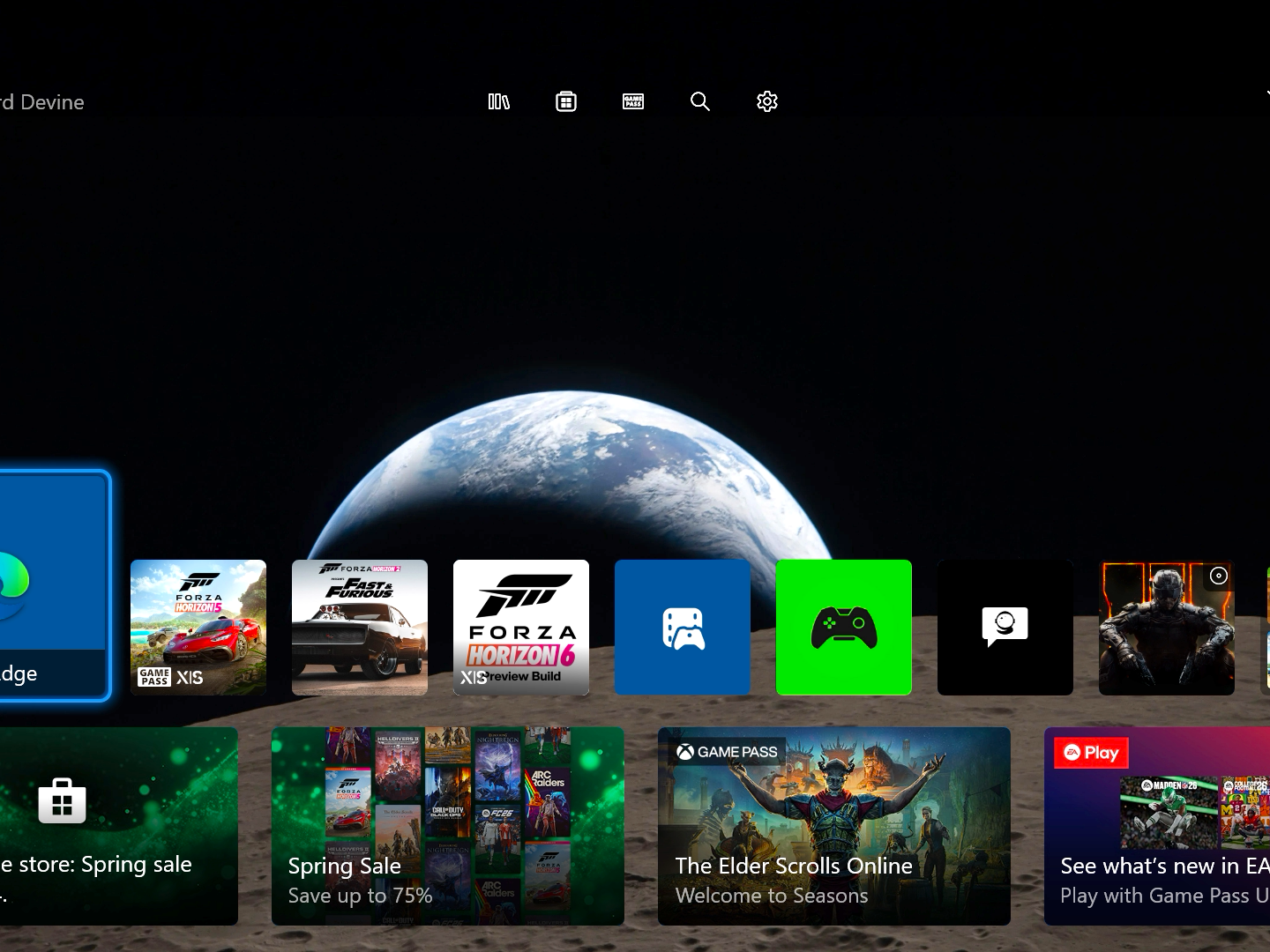Click the "Save up to 75%" text
The height and width of the screenshot is (952, 1270).
pyautogui.click(x=360, y=896)
